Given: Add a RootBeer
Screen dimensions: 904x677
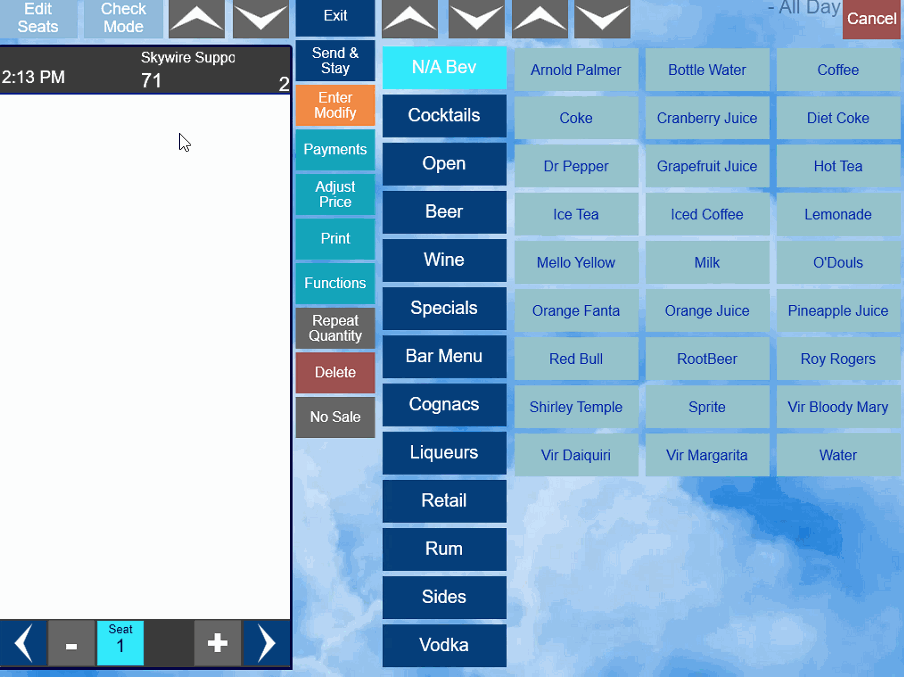Looking at the screenshot, I should [707, 359].
